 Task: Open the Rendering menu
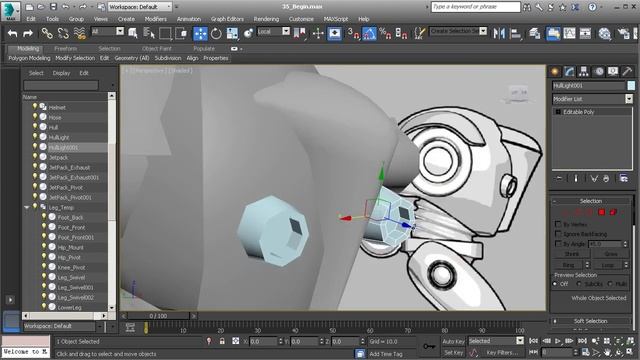[266, 19]
